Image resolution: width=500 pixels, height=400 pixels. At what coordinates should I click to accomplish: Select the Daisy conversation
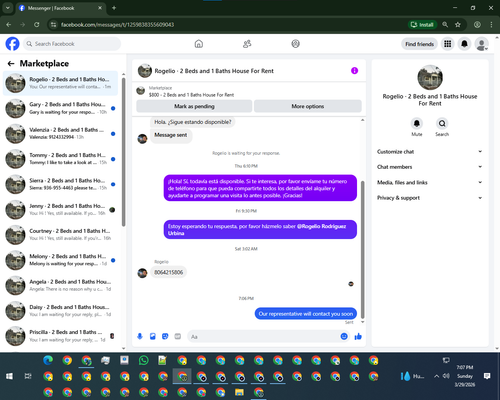pos(60,311)
